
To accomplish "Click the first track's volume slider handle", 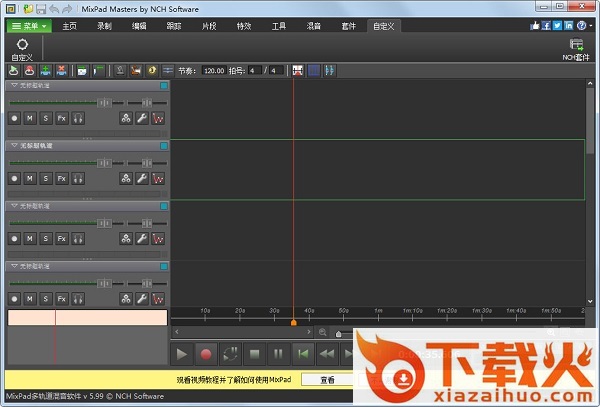I will pos(104,103).
